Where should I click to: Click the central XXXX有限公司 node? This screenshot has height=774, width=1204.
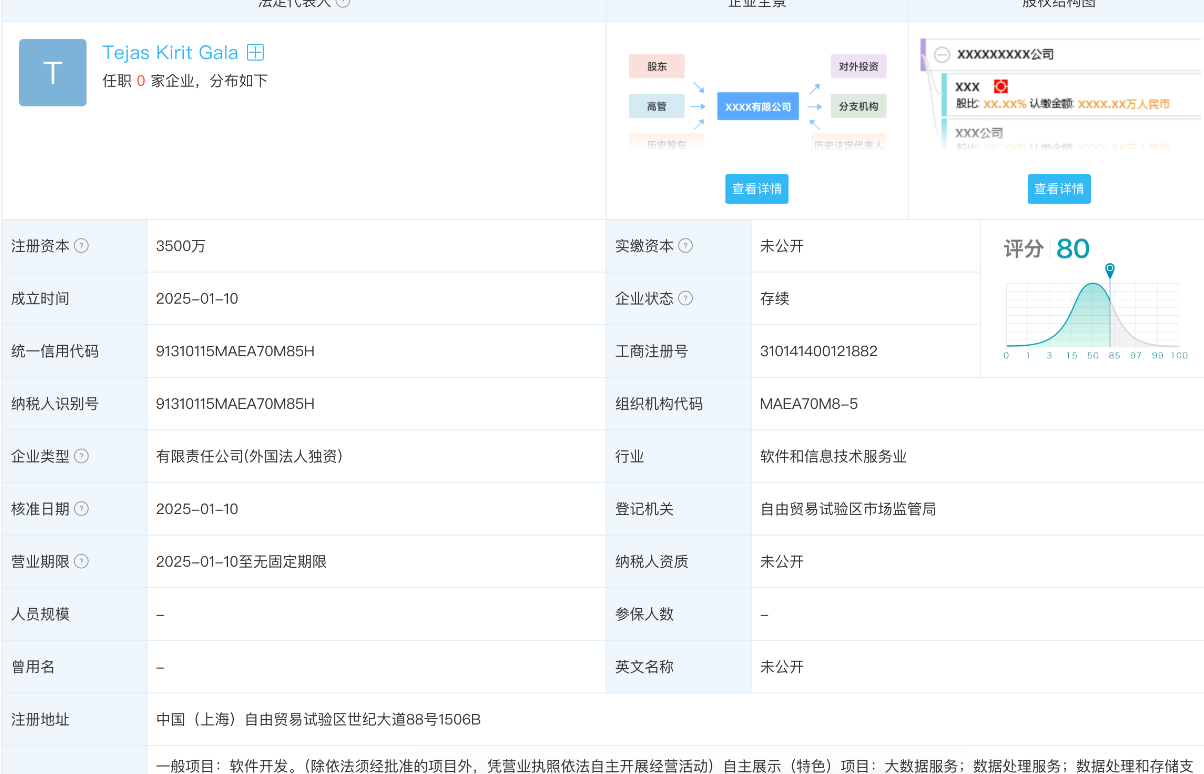[x=757, y=106]
